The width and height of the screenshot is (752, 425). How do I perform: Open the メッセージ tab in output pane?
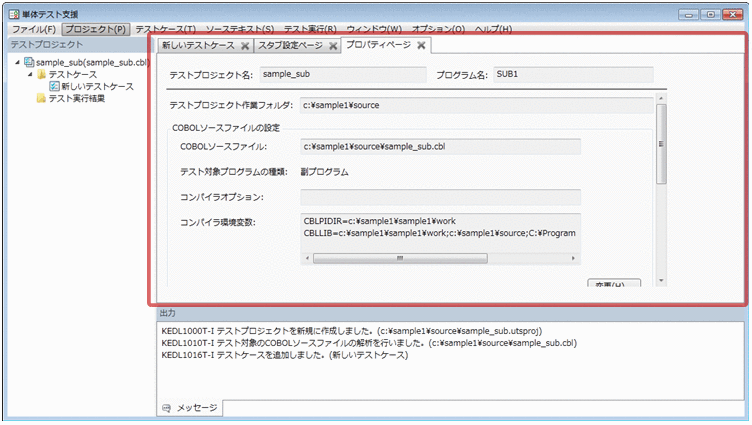click(x=190, y=408)
